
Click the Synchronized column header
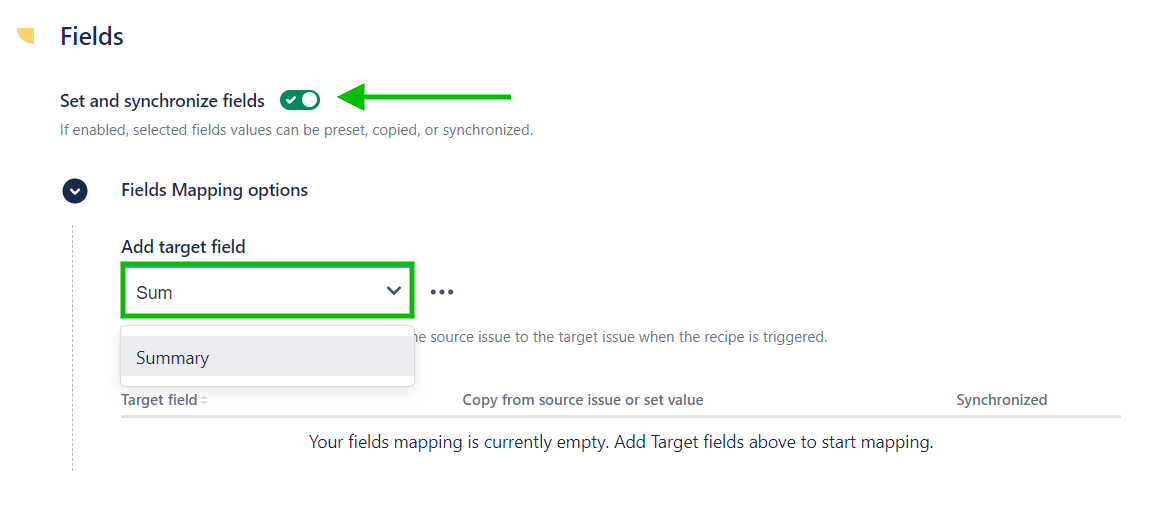[1001, 400]
